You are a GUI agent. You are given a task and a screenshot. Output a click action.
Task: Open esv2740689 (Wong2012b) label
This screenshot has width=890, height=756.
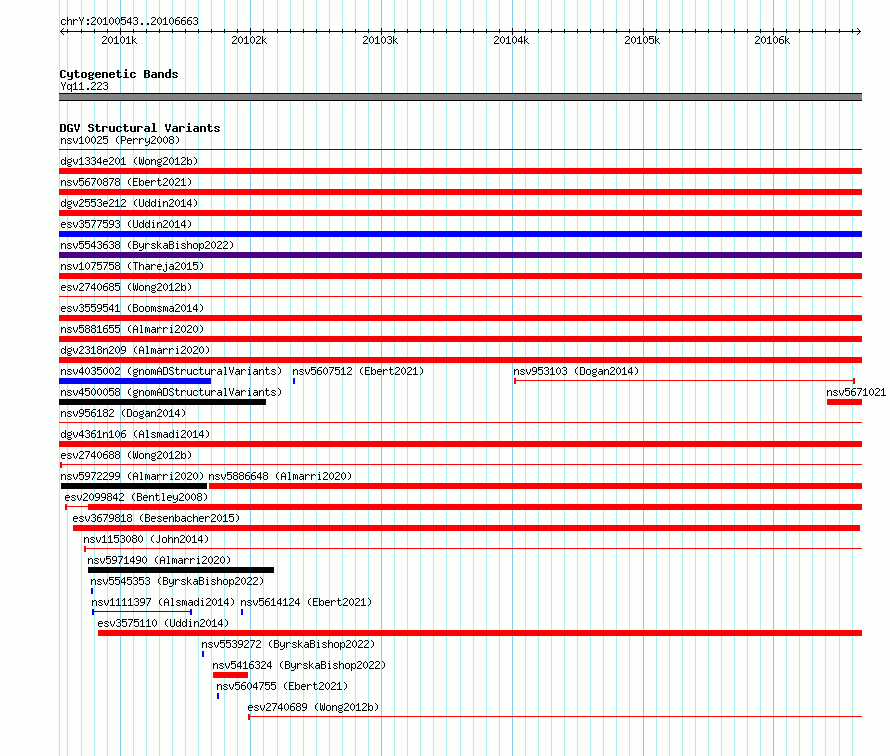[313, 707]
